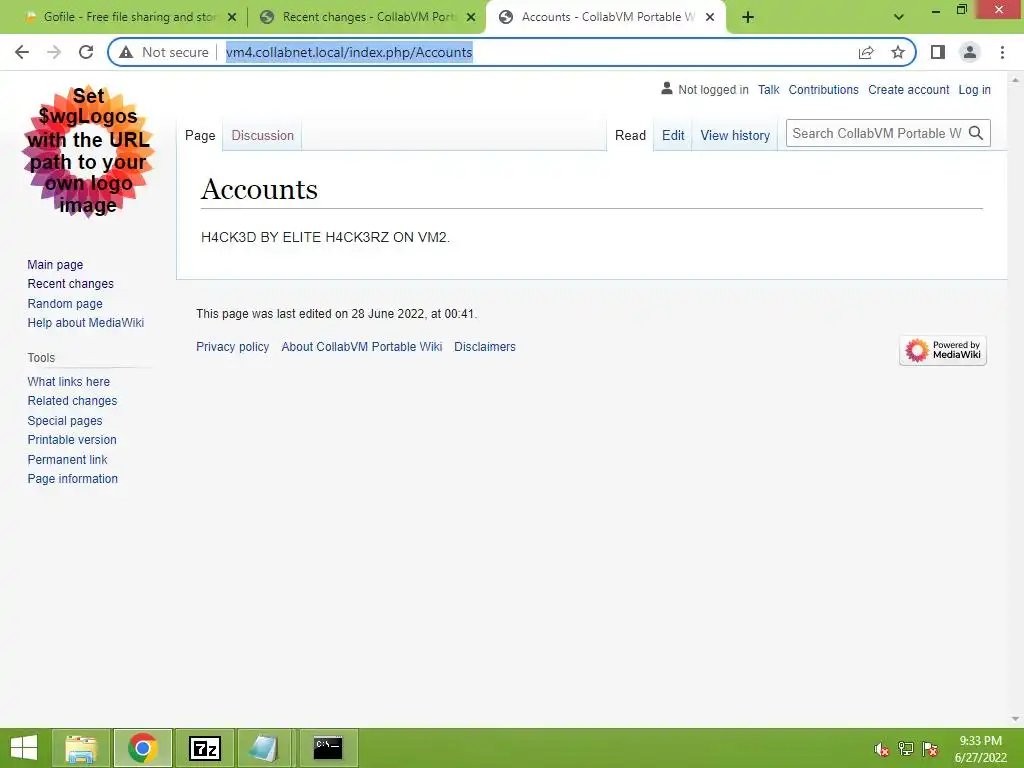
Task: Close the Accounts tab
Action: coord(710,17)
